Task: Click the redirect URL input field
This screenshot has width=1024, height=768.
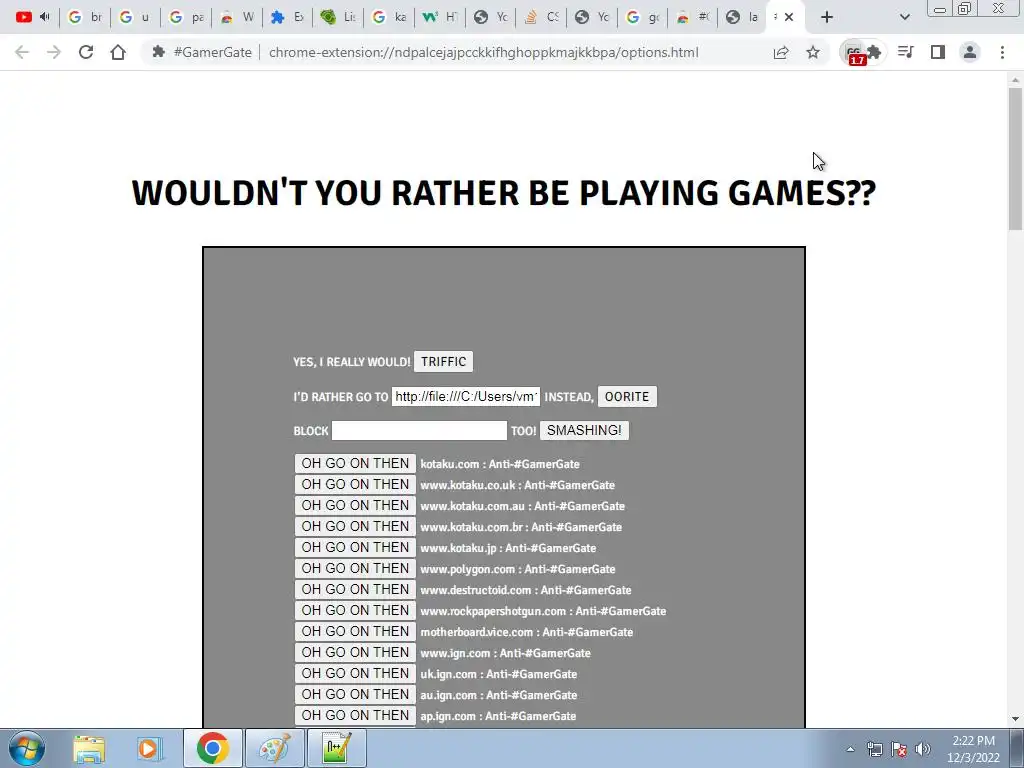Action: [466, 396]
